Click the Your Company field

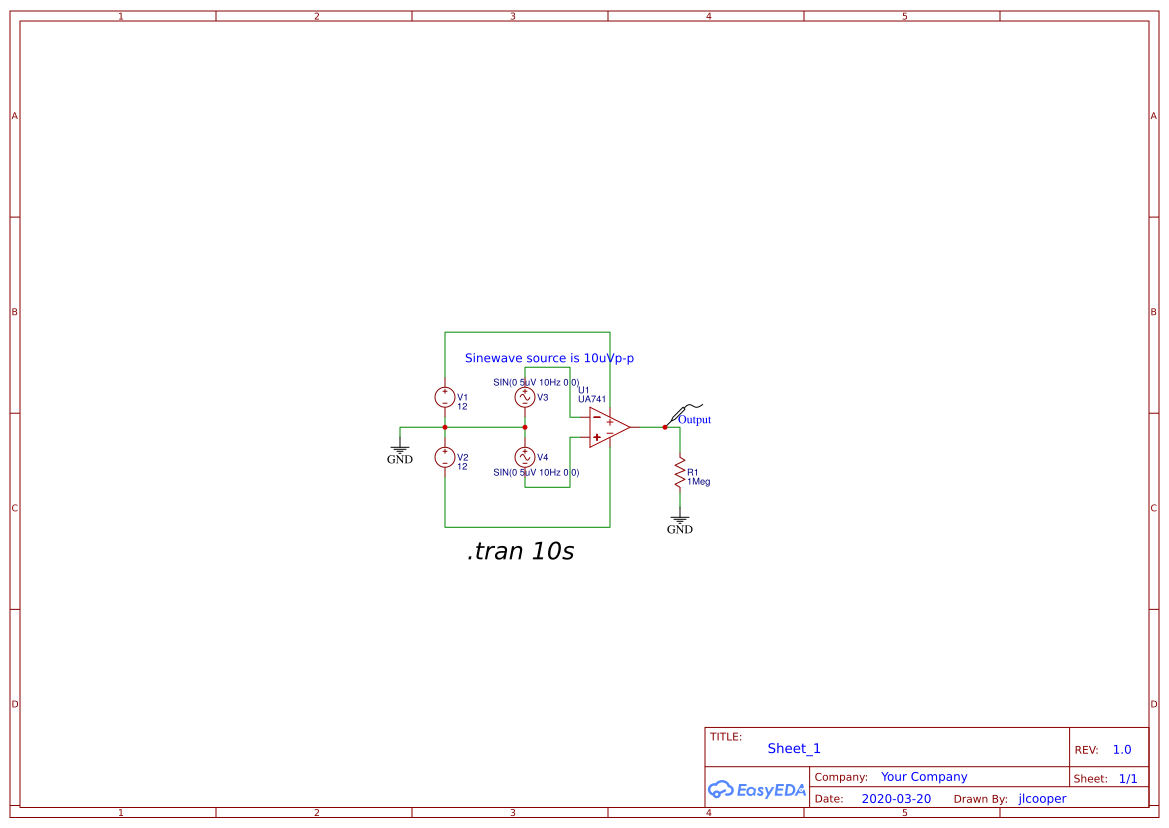[x=923, y=776]
